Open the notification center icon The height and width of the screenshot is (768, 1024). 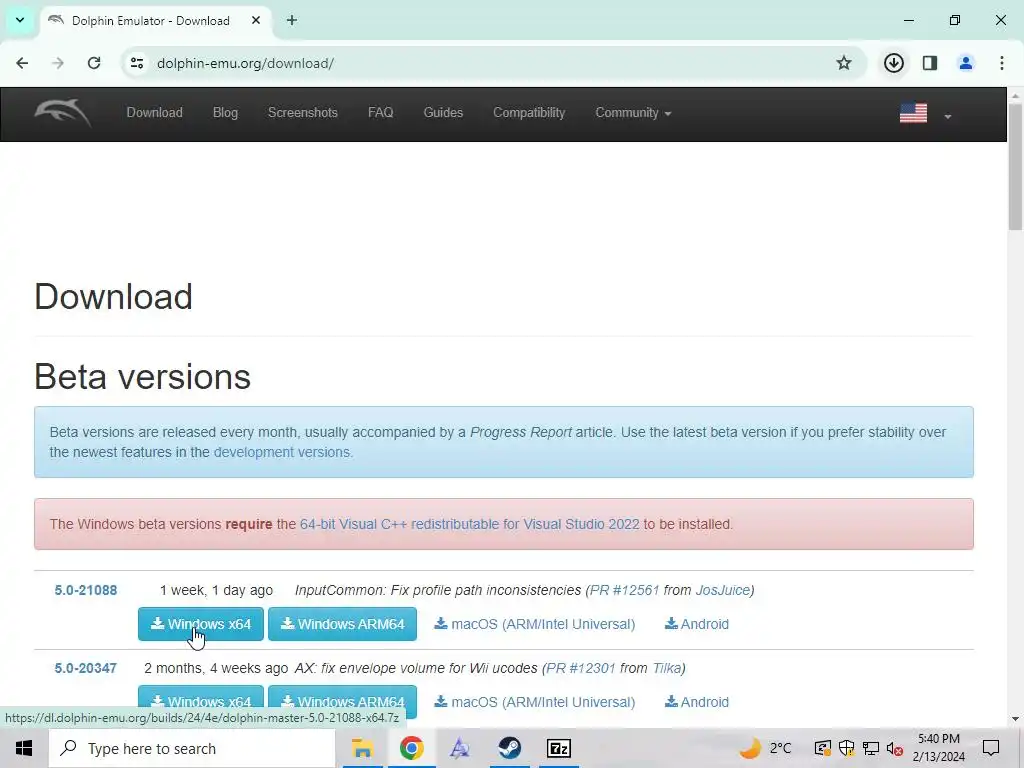[x=991, y=748]
